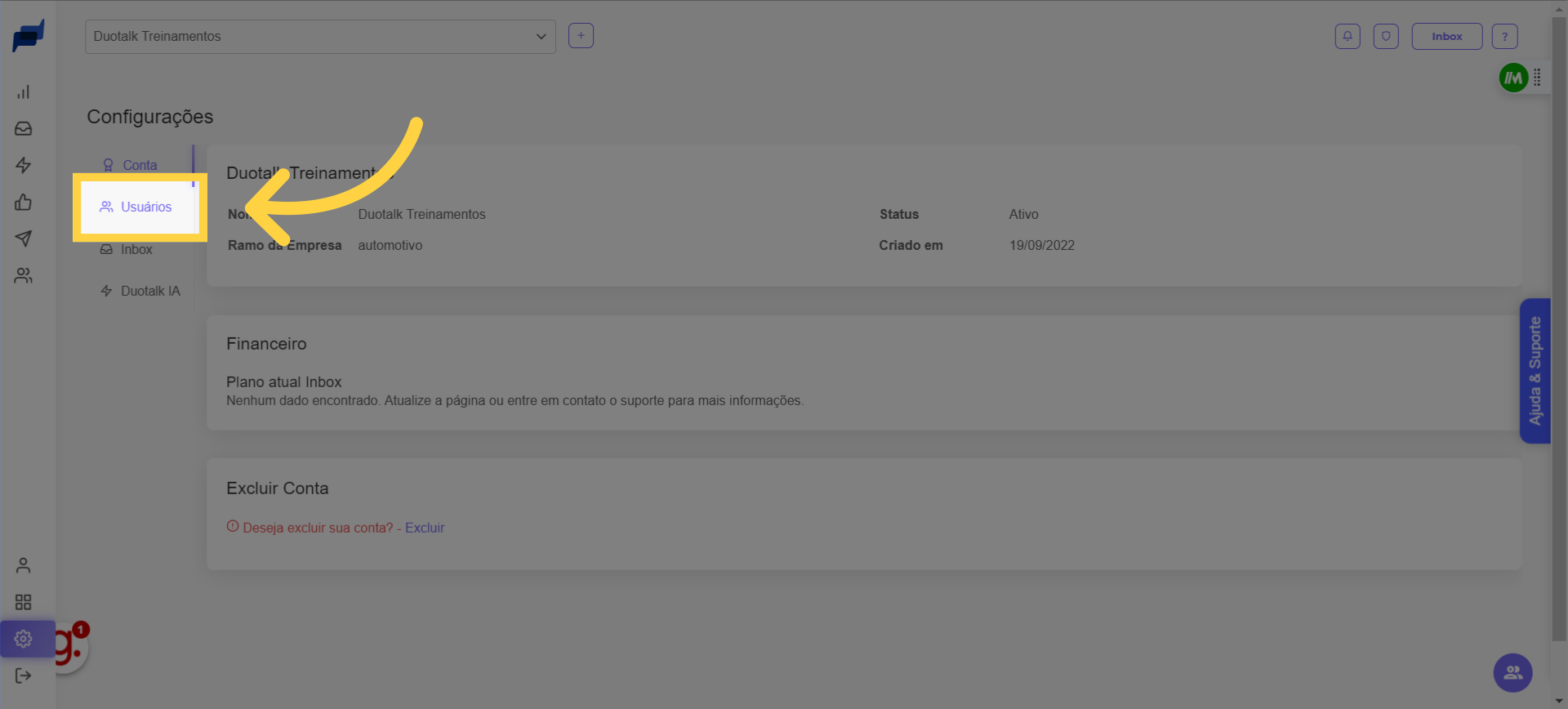1568x709 pixels.
Task: Click the lightning bolt sidebar icon
Action: pos(23,165)
